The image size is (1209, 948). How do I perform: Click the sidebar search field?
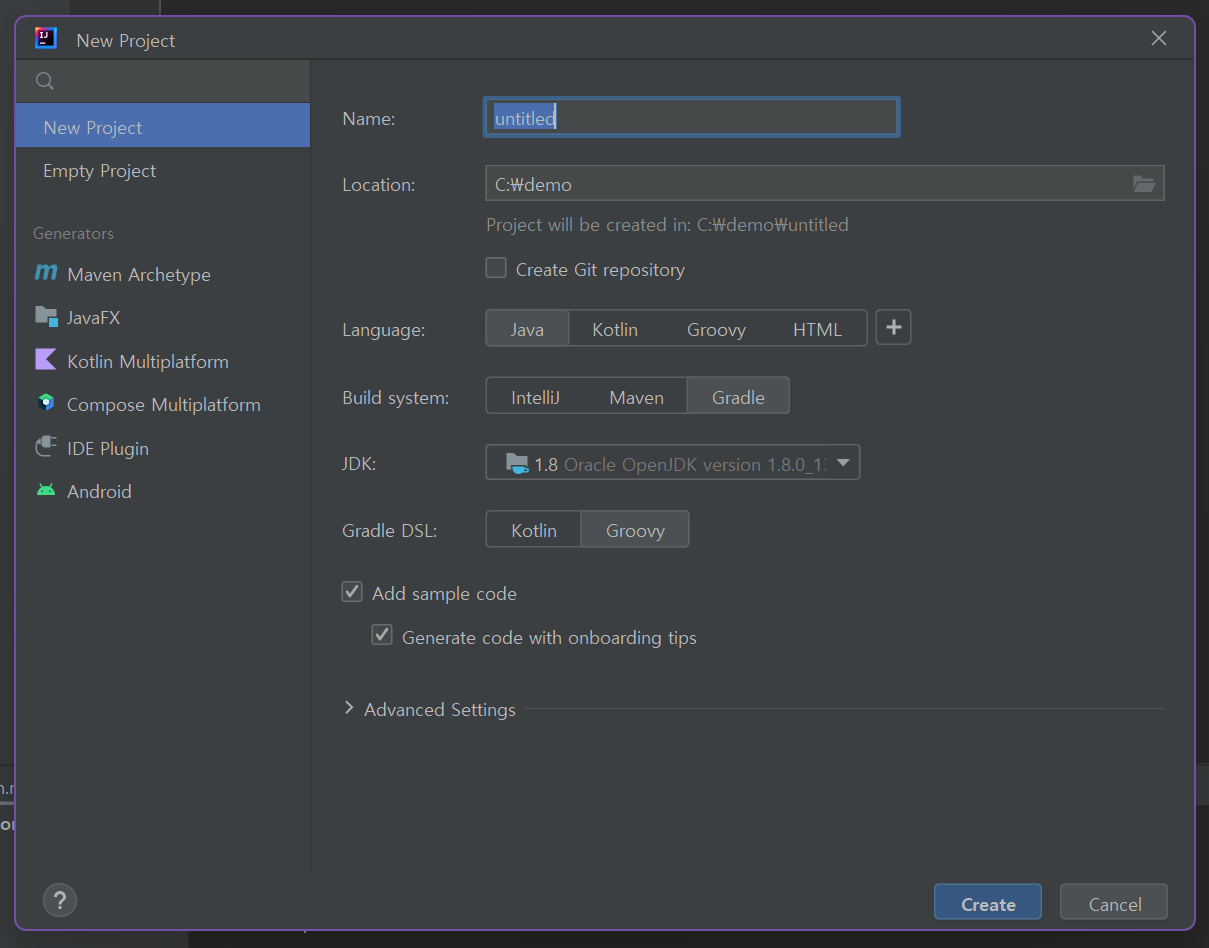point(163,81)
